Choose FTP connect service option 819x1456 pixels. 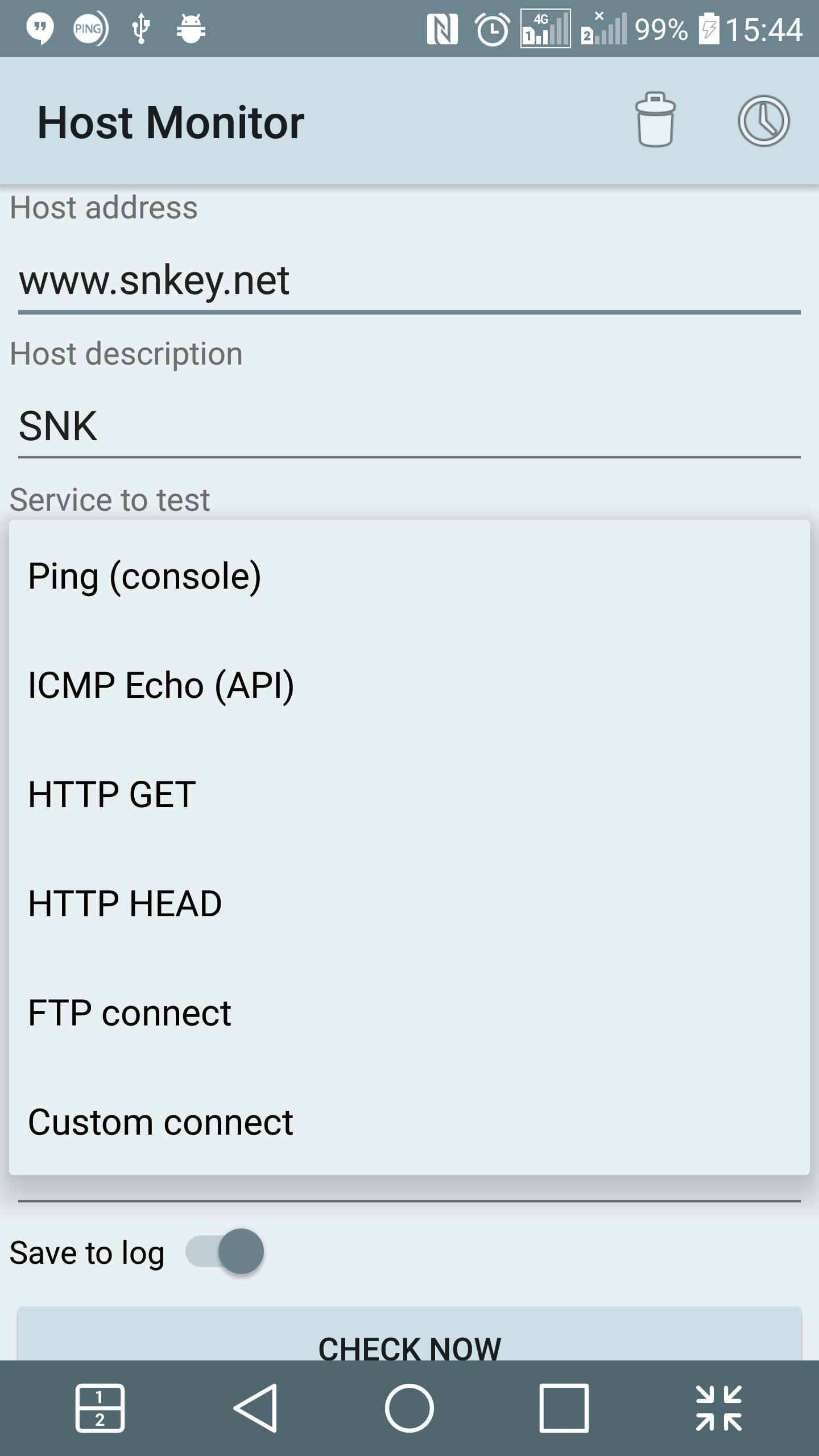coord(129,1012)
